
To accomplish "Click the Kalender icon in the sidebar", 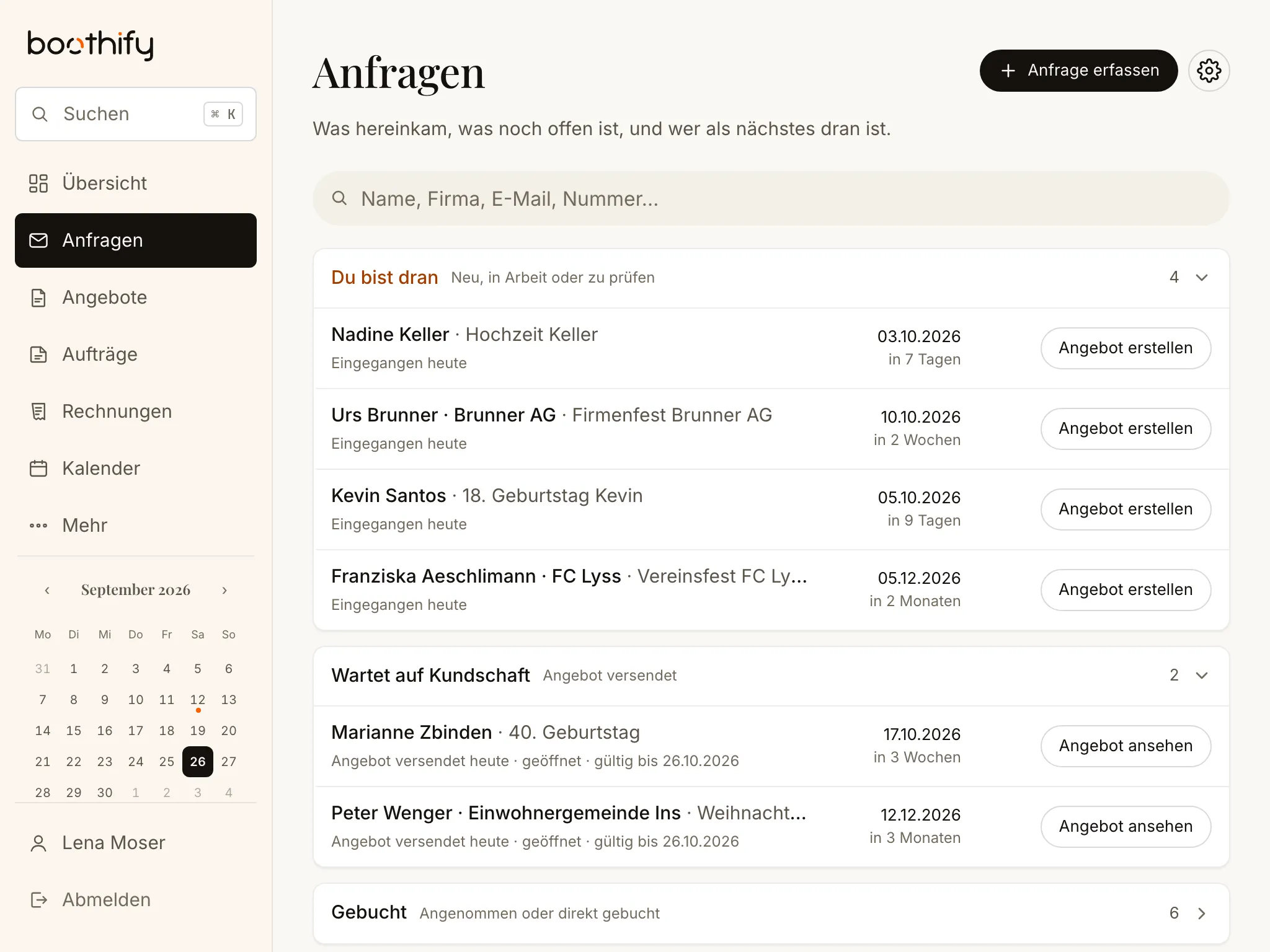I will coord(38,469).
